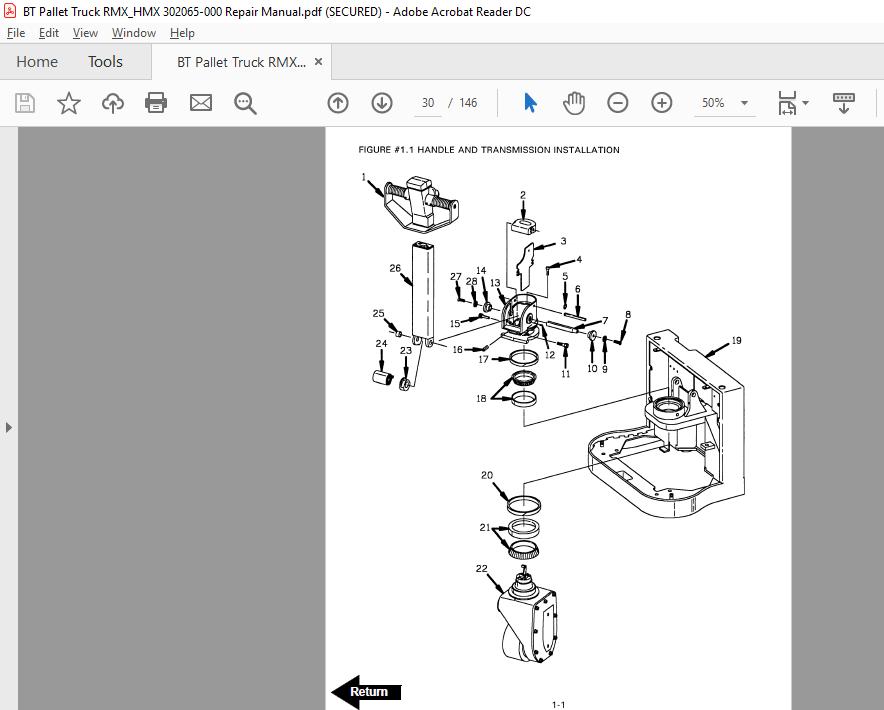Viewport: 884px width, 710px height.
Task: Open the View menu
Action: 85,33
